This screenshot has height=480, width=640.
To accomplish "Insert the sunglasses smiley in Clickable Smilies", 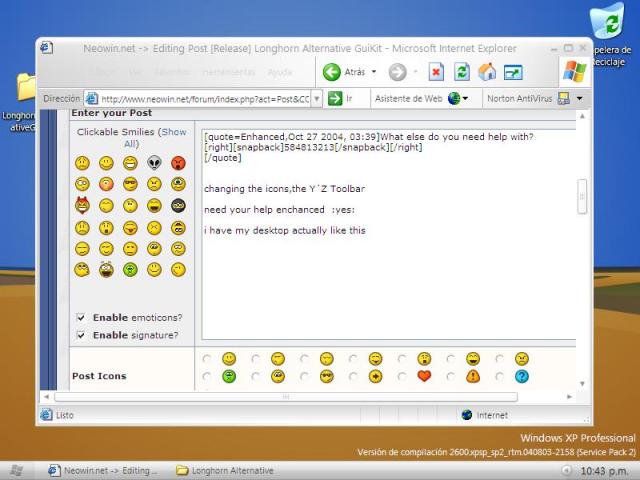I will click(130, 184).
